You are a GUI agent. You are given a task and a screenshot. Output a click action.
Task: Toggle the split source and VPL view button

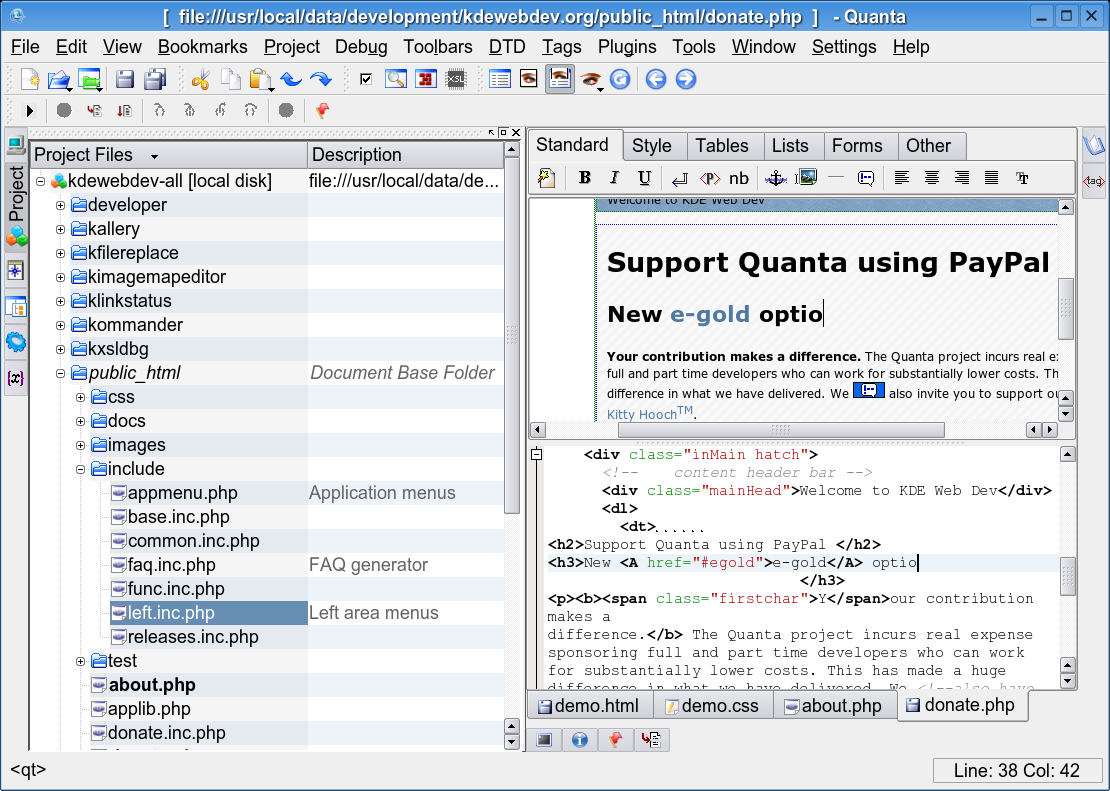point(560,79)
